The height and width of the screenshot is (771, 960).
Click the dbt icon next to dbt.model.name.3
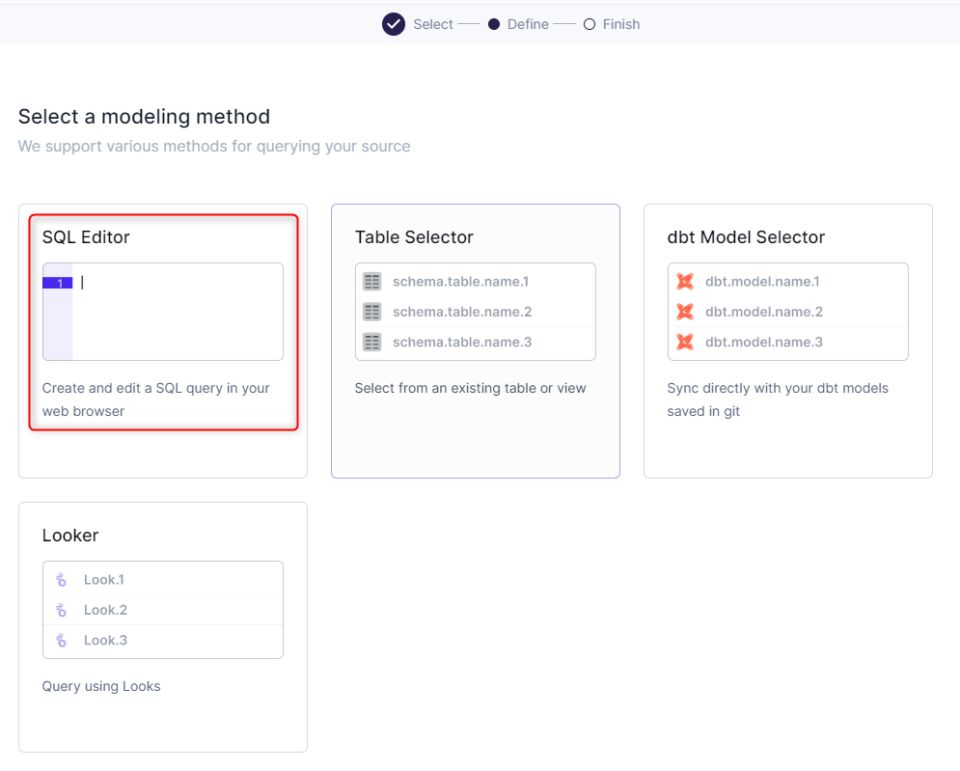[685, 341]
